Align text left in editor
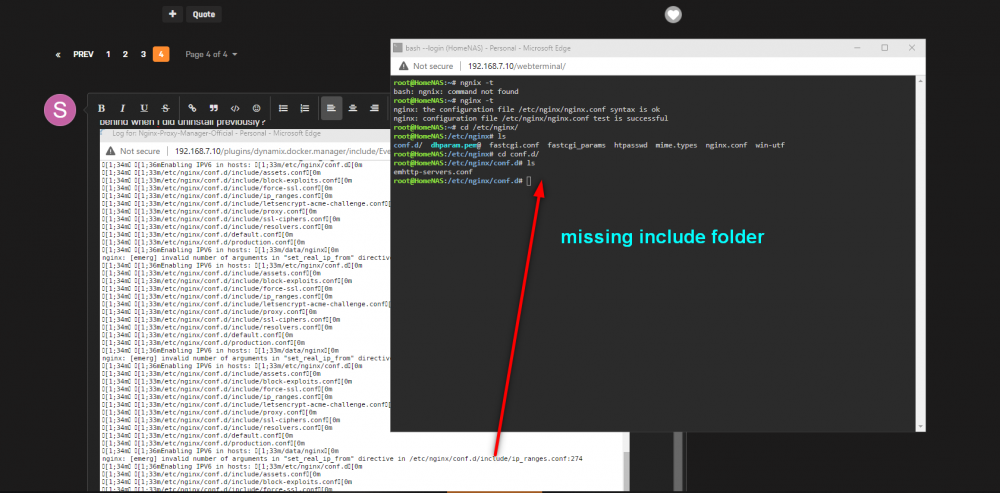Image resolution: width=1000 pixels, height=493 pixels. pyautogui.click(x=332, y=108)
